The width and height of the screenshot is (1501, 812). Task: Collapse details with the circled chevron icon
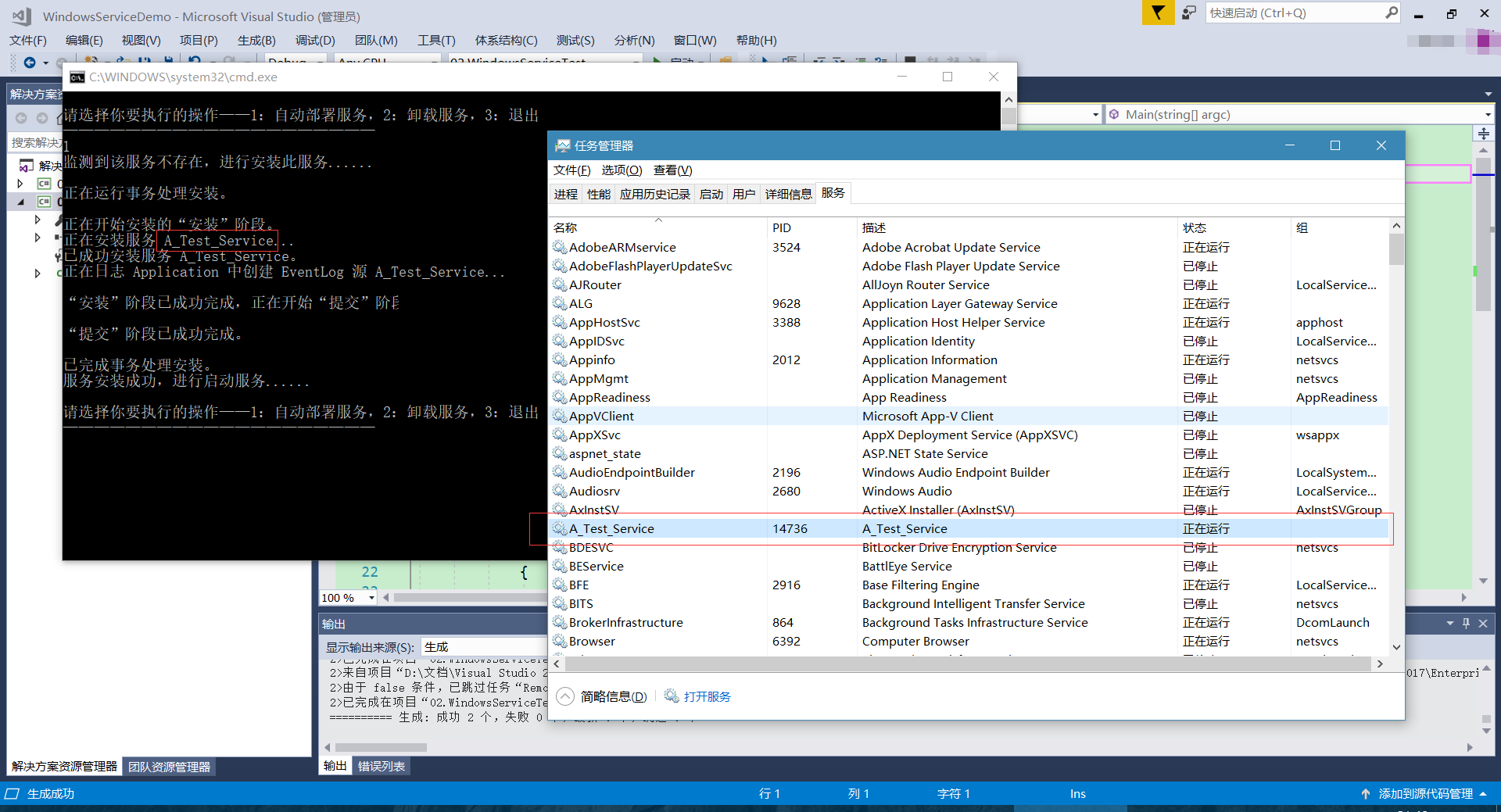(x=565, y=696)
